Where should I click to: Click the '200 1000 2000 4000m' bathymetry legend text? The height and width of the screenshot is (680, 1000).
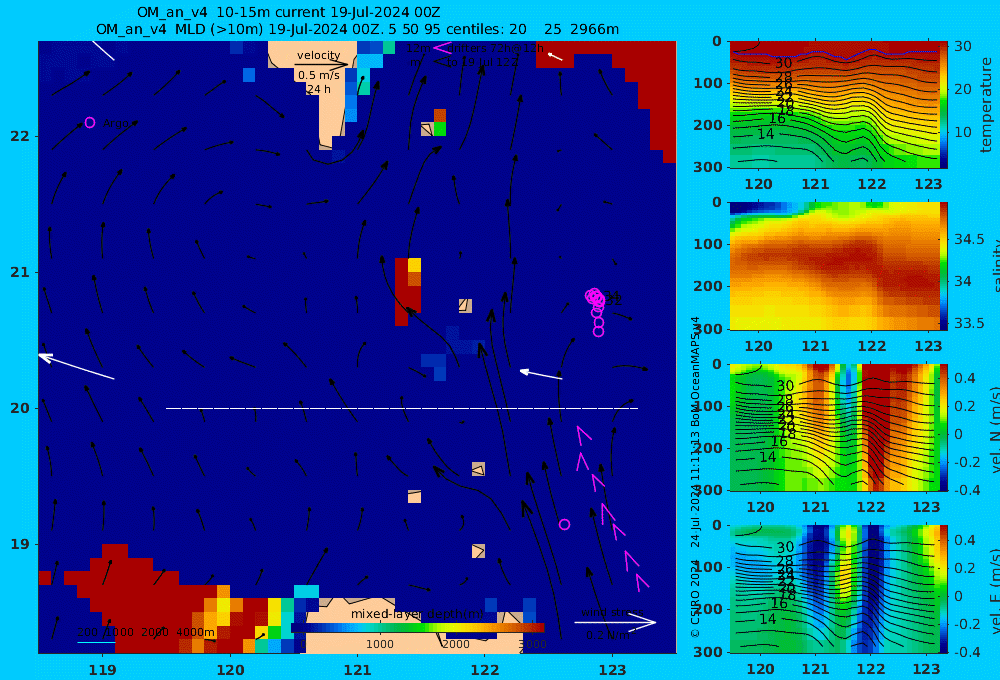click(x=145, y=632)
